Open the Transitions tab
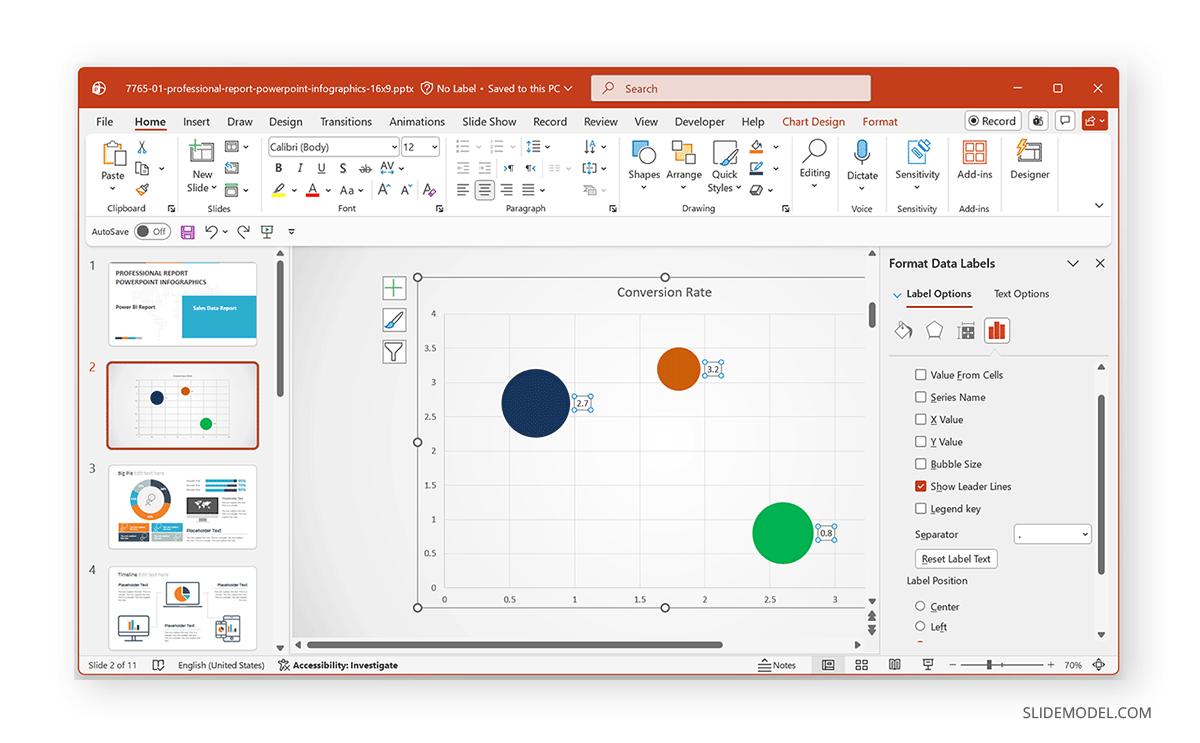 (346, 122)
